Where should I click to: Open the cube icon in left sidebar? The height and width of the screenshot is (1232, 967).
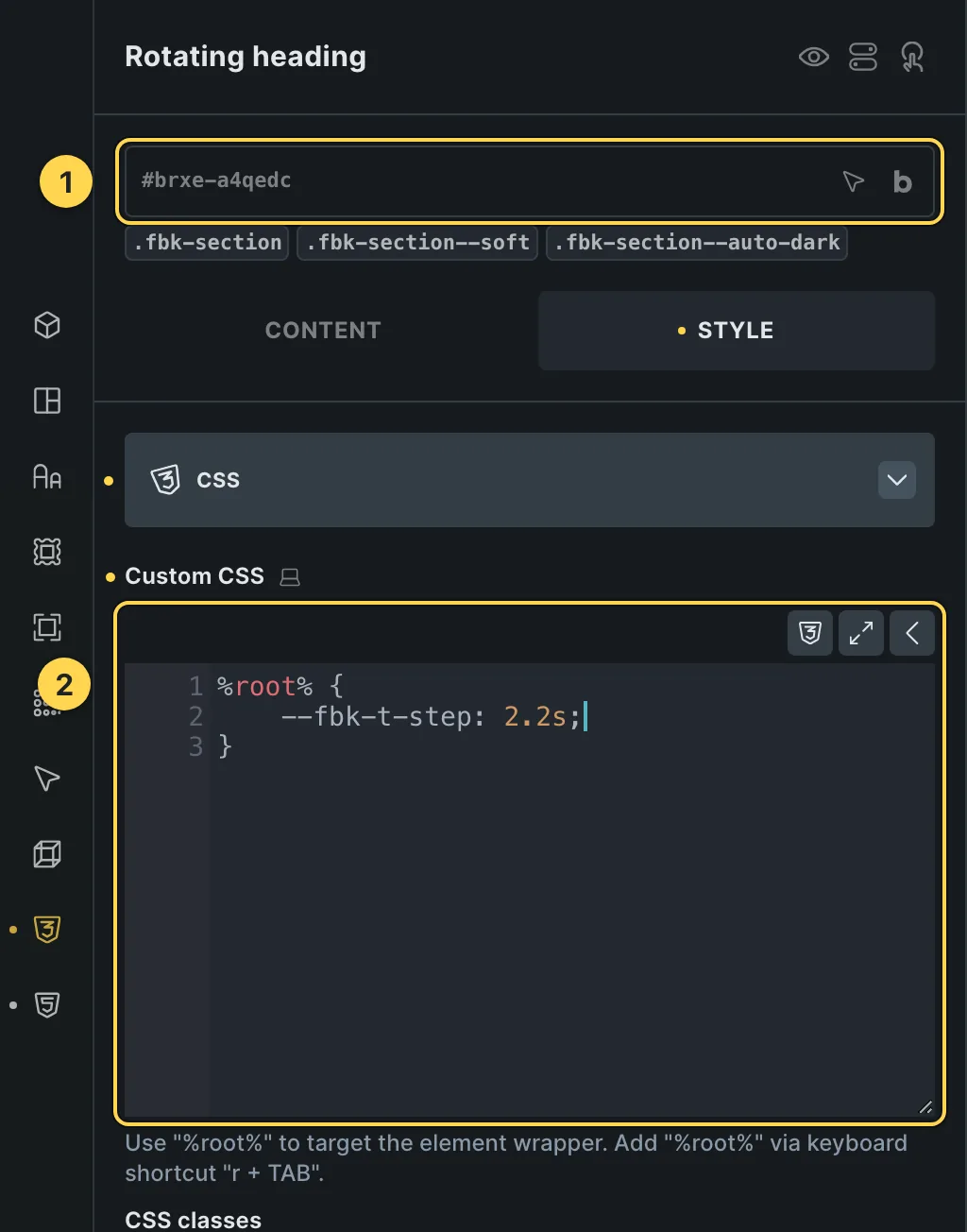pyautogui.click(x=47, y=325)
